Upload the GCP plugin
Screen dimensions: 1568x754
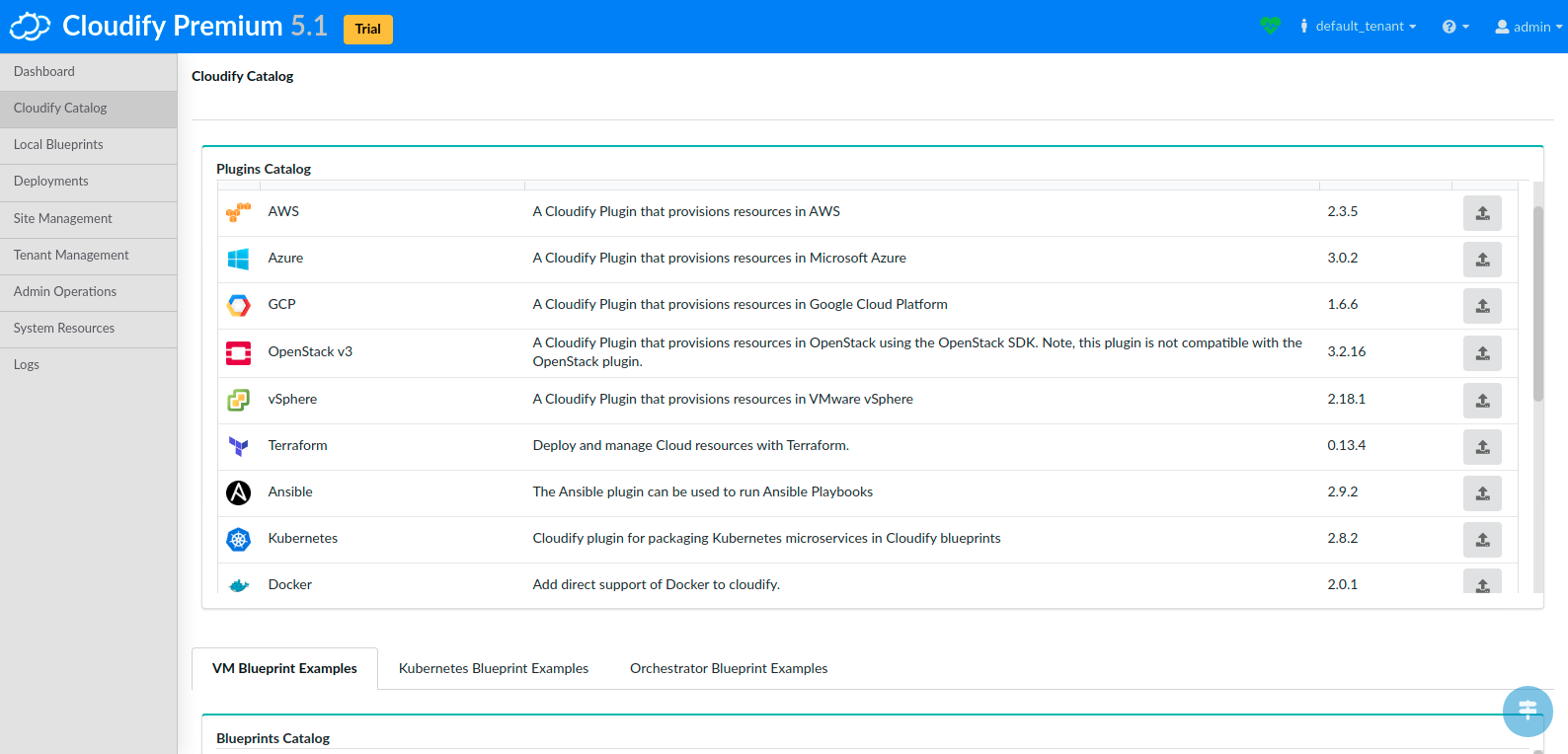[x=1482, y=306]
